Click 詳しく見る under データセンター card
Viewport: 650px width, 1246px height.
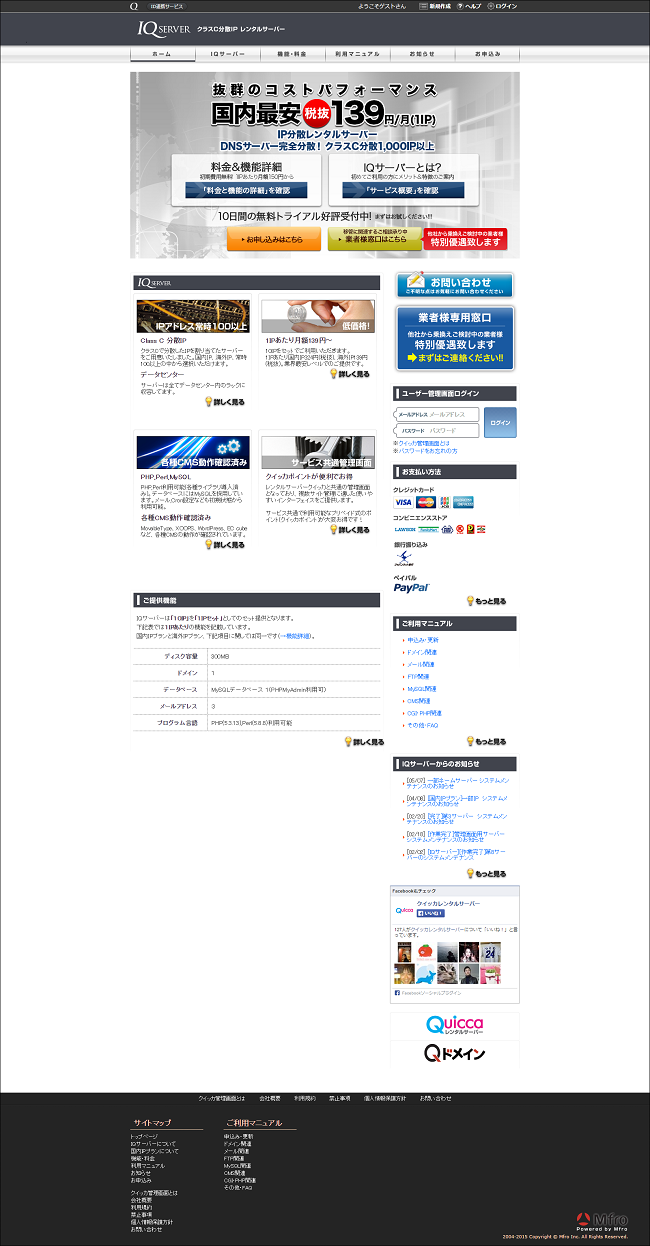click(224, 402)
